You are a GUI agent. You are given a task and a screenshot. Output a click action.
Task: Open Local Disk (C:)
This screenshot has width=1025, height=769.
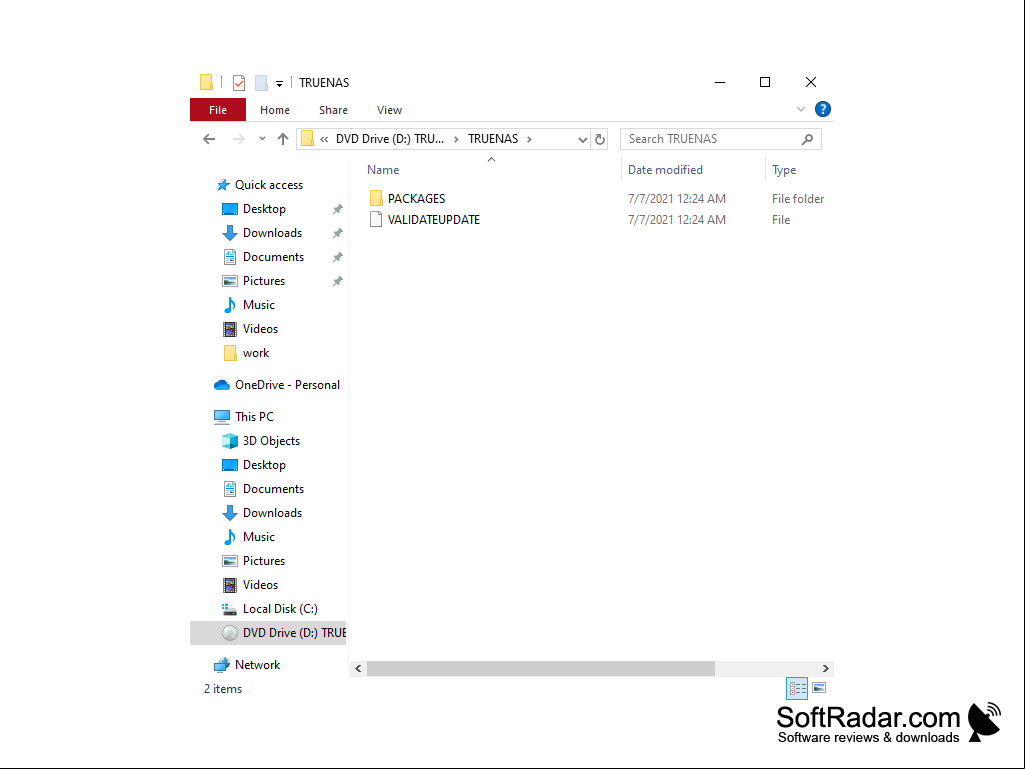(x=280, y=609)
